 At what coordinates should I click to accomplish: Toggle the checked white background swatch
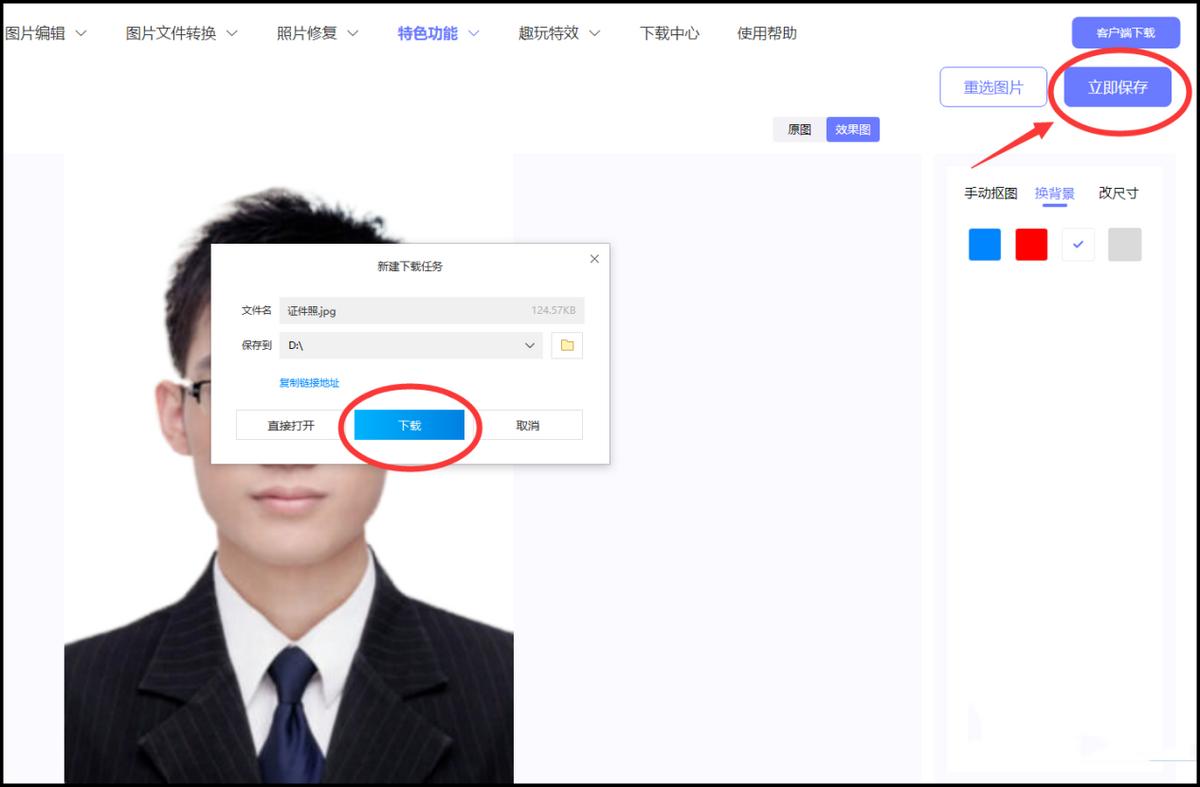[1078, 244]
